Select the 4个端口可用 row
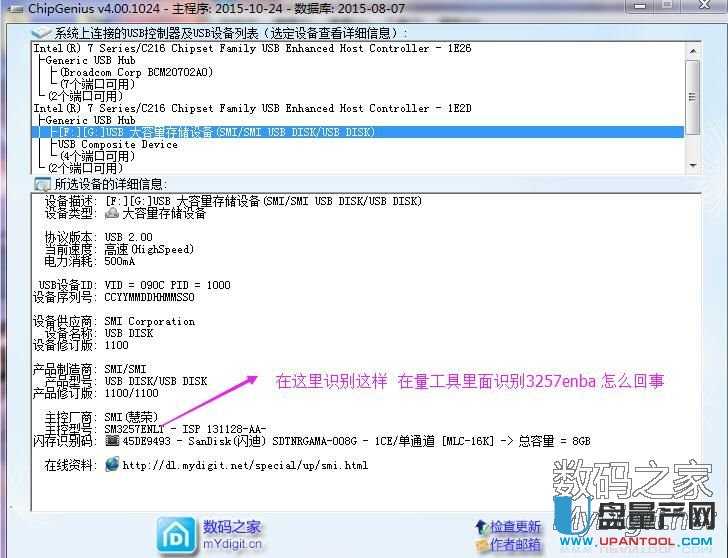728x558 pixels. coord(98,156)
